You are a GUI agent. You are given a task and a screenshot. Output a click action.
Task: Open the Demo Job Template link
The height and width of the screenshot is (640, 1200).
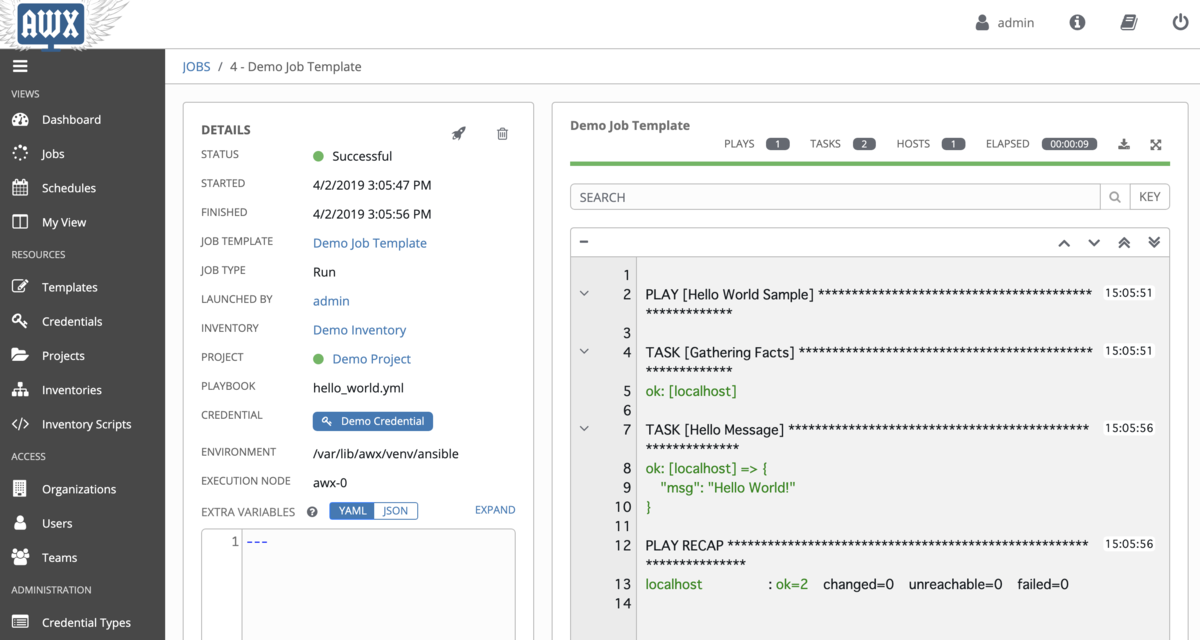pos(370,243)
